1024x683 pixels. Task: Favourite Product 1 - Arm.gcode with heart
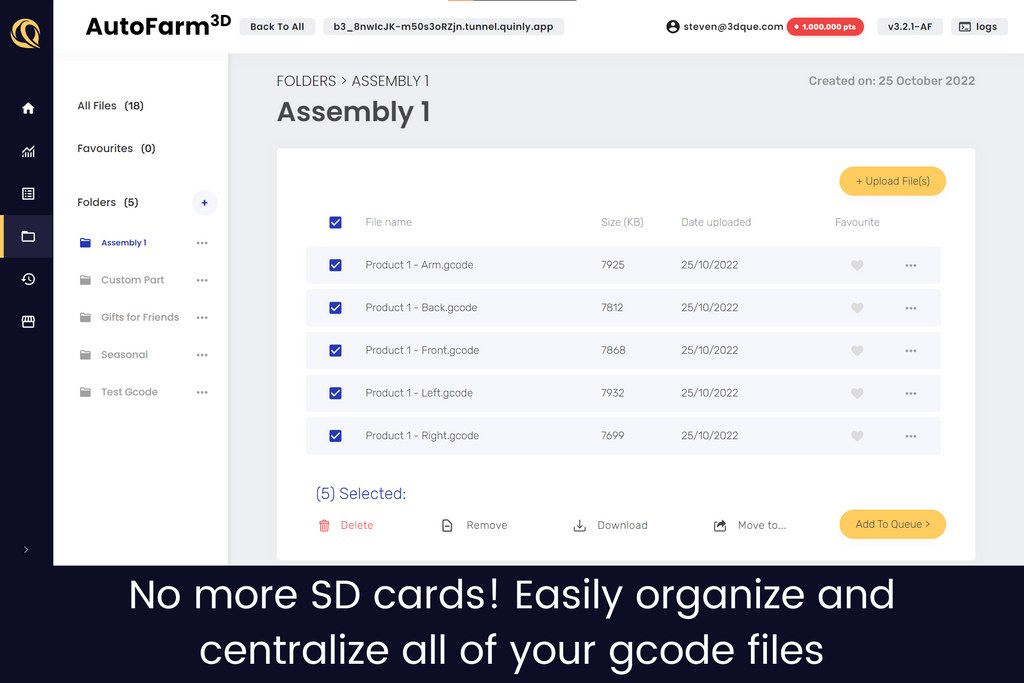[x=857, y=266]
